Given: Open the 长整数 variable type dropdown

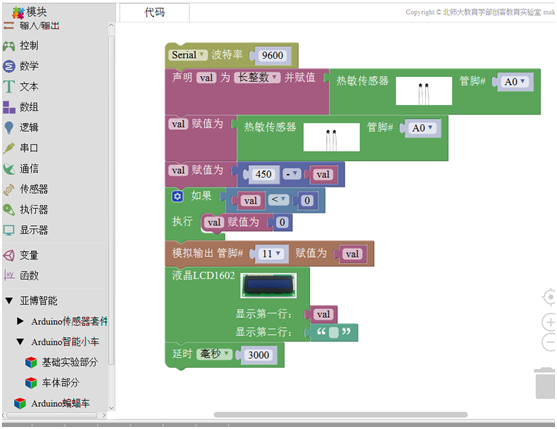Looking at the screenshot, I should [257, 77].
